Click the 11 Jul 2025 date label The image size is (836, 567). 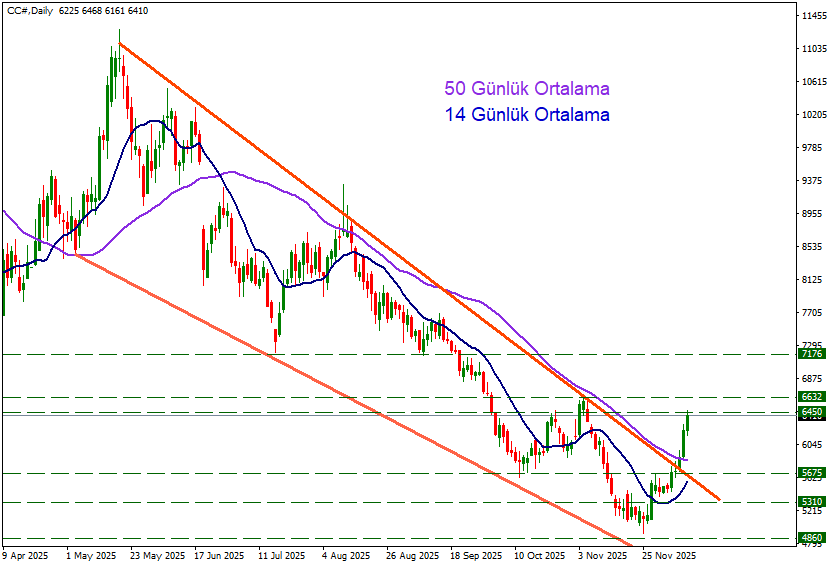click(281, 554)
